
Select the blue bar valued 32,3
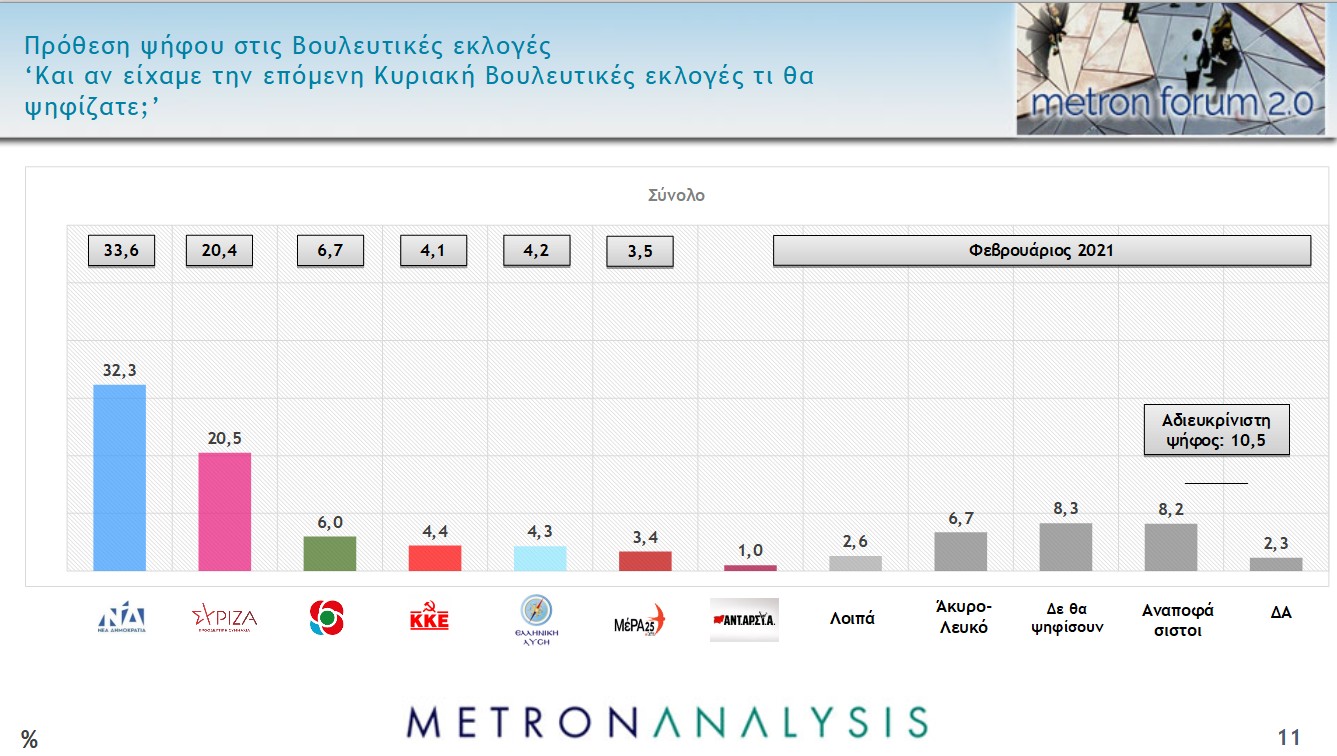(119, 478)
